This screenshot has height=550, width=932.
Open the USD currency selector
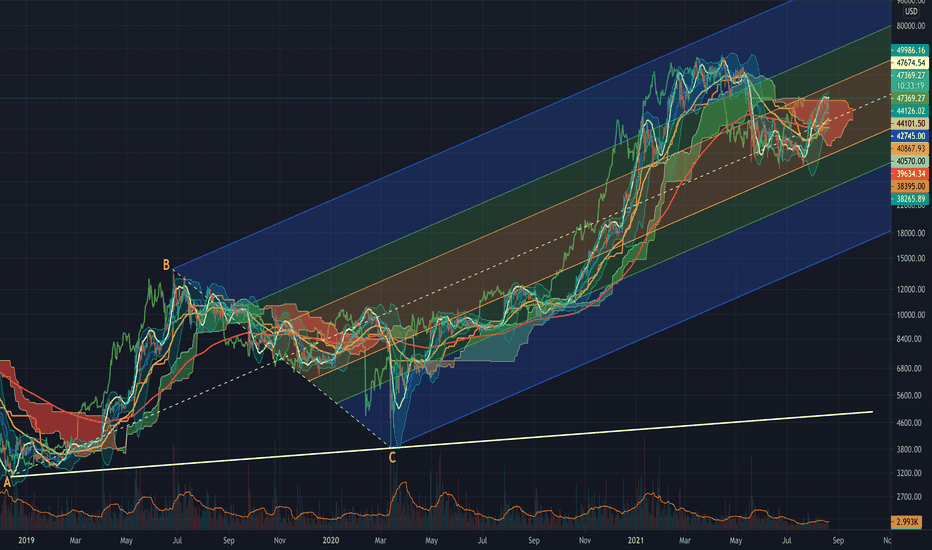pos(911,11)
